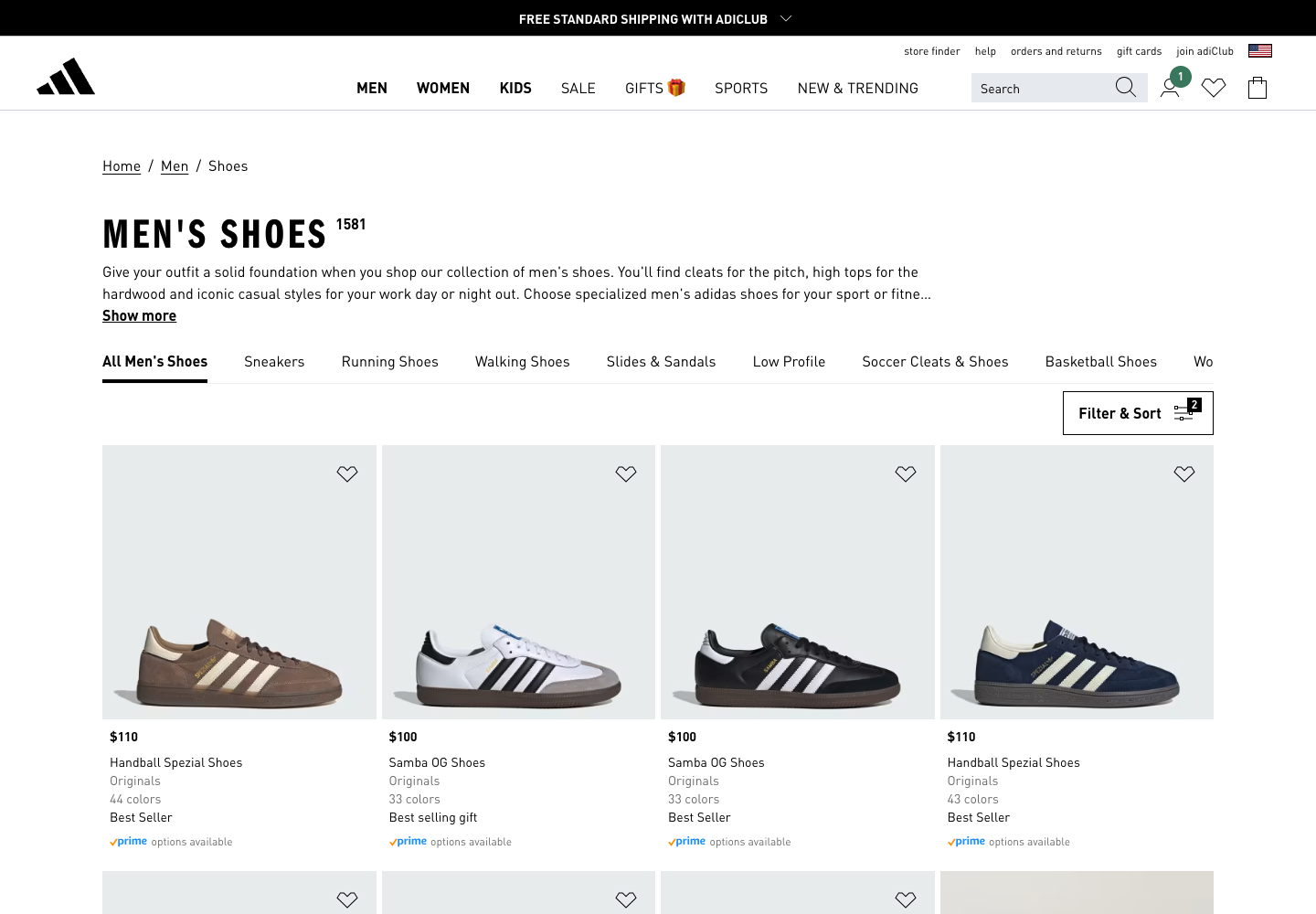Screen dimensions: 1316x914
Task: Open the shopping bag icon
Action: click(1258, 88)
